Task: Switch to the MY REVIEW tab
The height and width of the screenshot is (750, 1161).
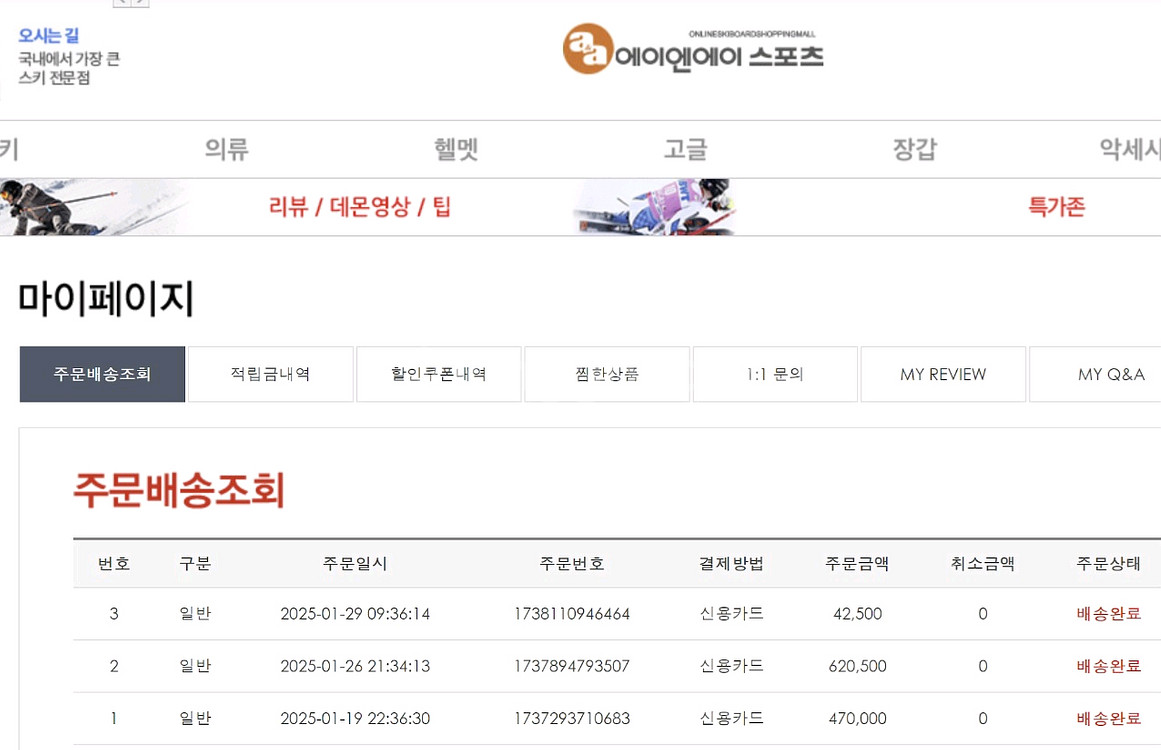Action: click(x=943, y=373)
